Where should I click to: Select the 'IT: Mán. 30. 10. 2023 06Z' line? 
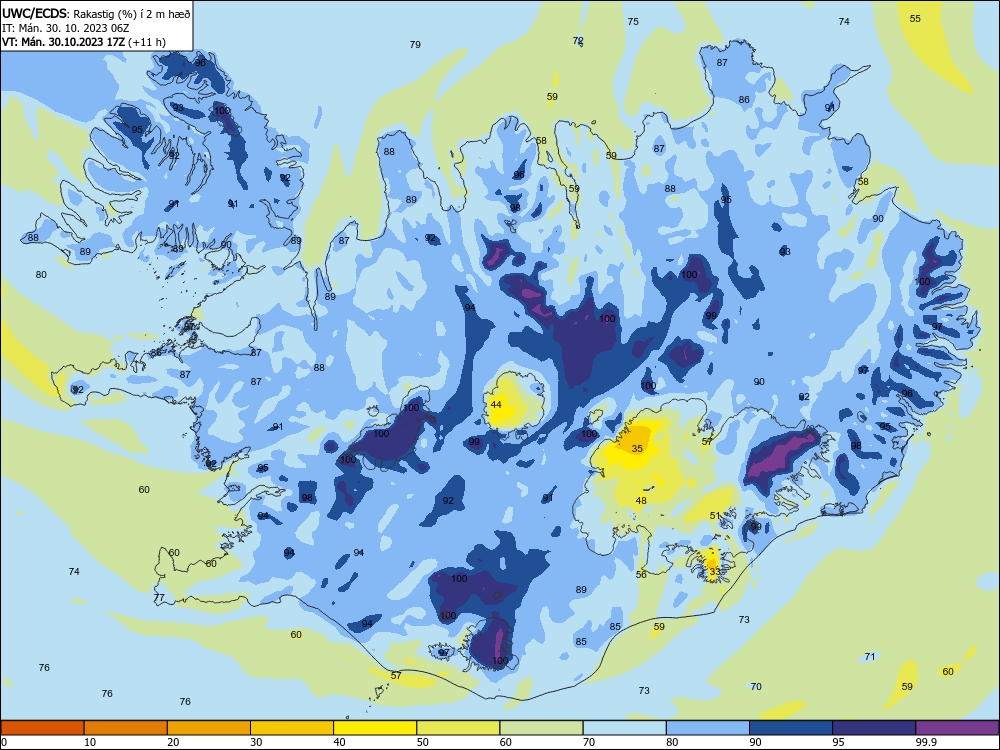(x=65, y=28)
